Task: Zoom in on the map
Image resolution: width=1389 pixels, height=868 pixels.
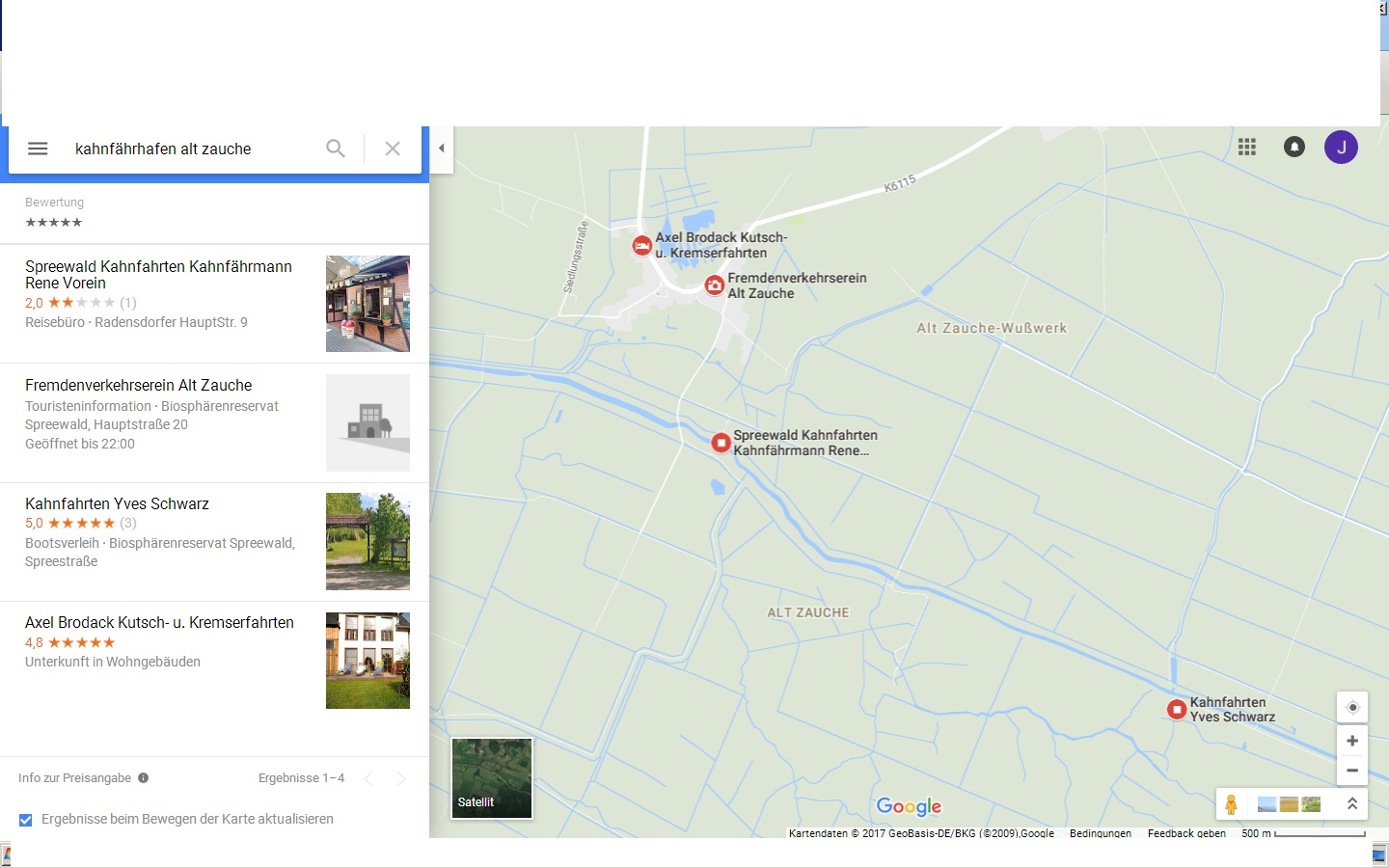Action: tap(1352, 741)
